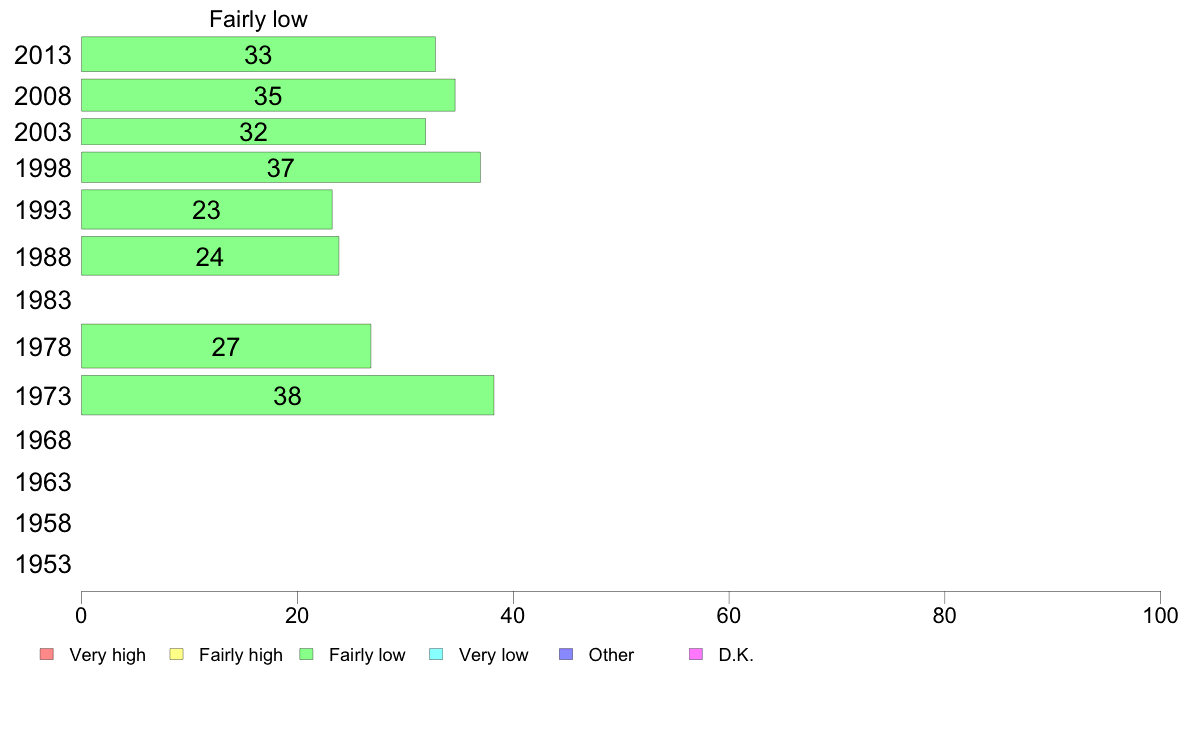Click the Very low legend text
Viewport: 1188px width, 736px height.
click(493, 655)
